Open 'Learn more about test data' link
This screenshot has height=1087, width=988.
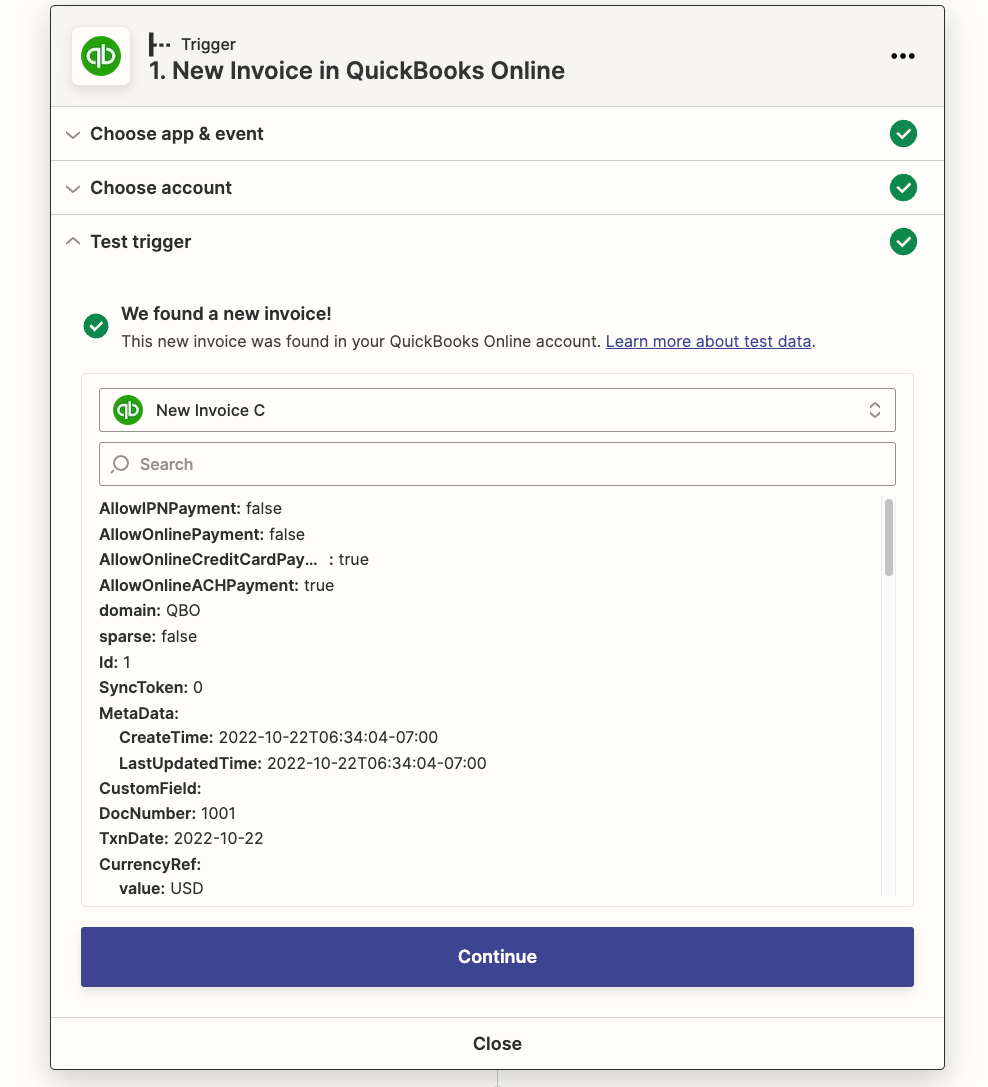(x=708, y=342)
